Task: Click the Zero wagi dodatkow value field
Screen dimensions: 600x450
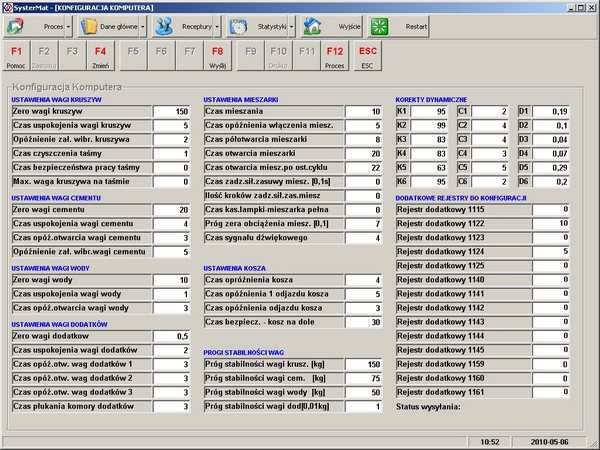Action: pos(171,336)
